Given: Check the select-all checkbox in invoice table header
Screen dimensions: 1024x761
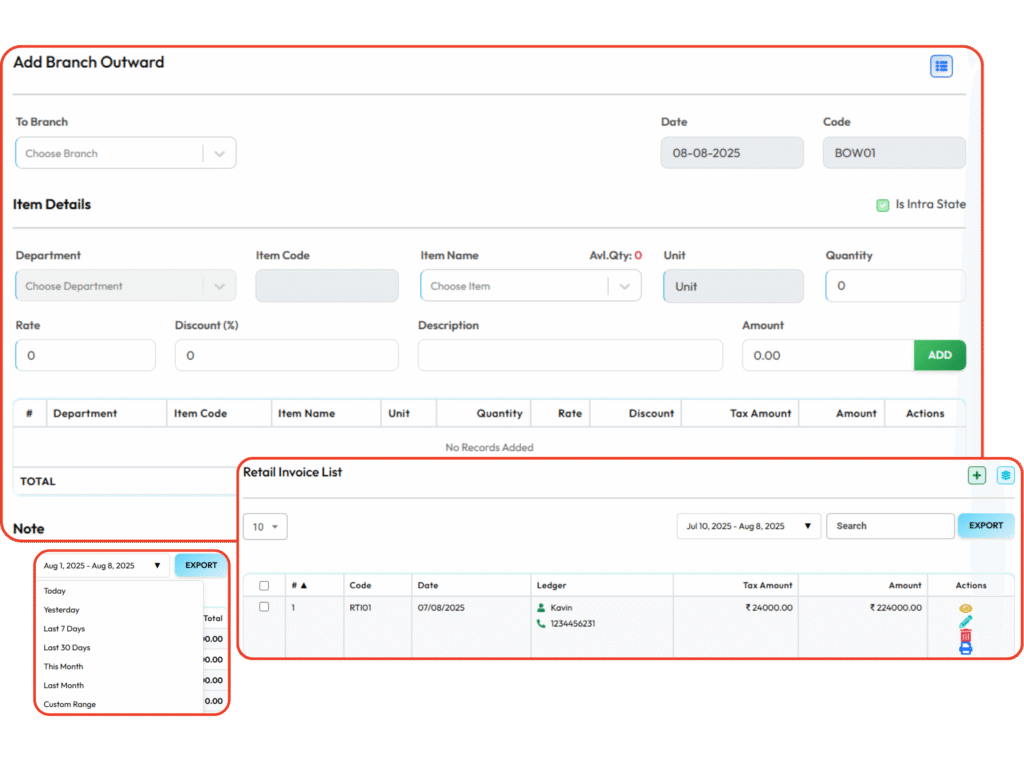Looking at the screenshot, I should [x=264, y=586].
